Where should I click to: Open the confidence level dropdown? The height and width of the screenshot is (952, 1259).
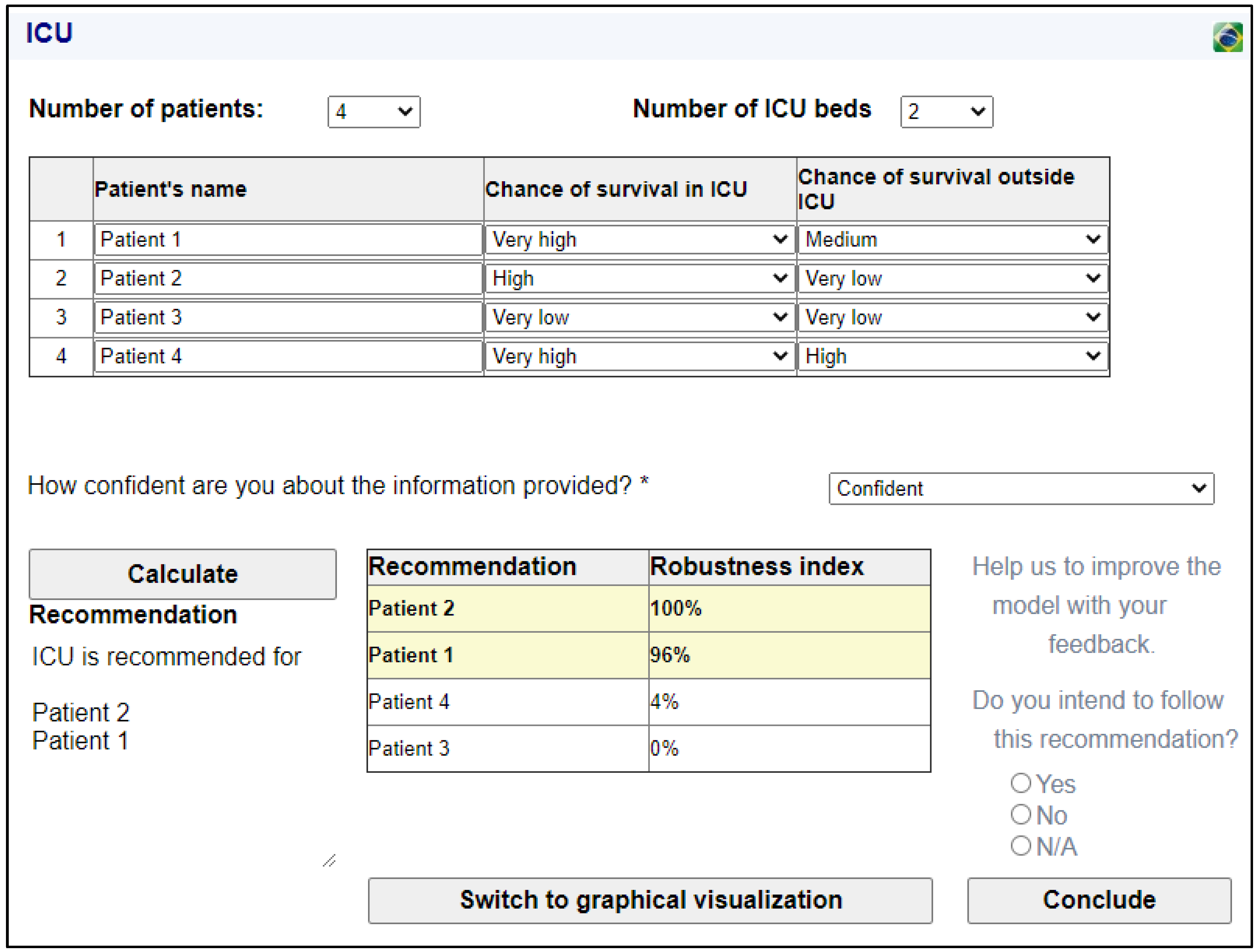tap(1021, 488)
